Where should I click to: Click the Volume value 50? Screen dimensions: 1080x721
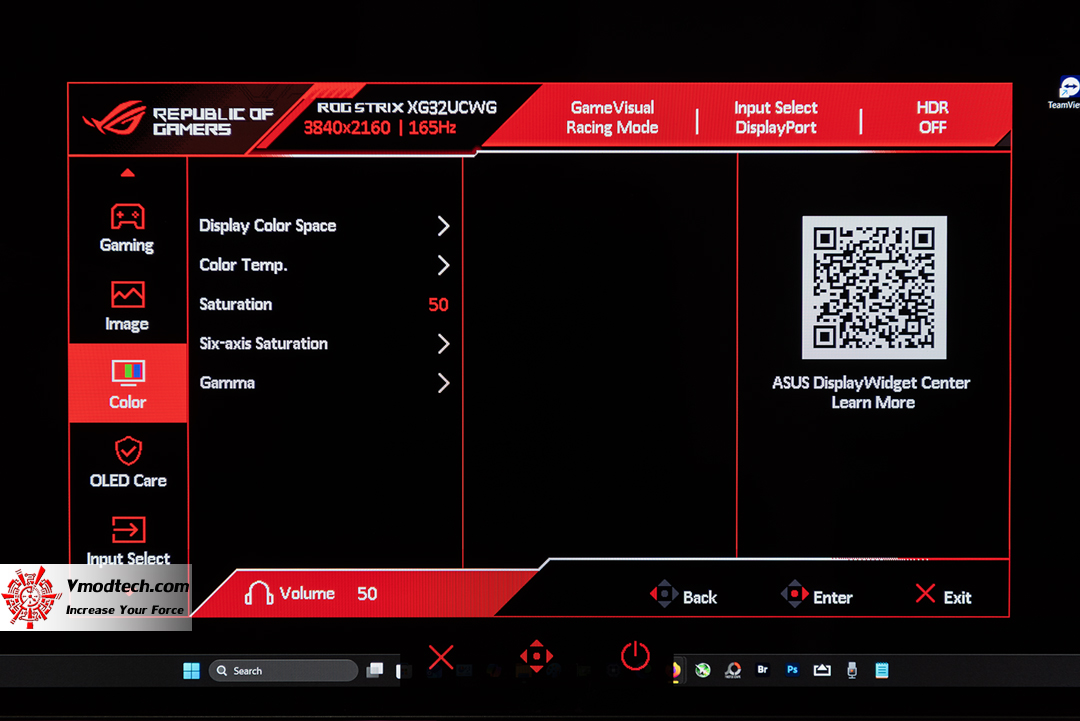coord(367,594)
